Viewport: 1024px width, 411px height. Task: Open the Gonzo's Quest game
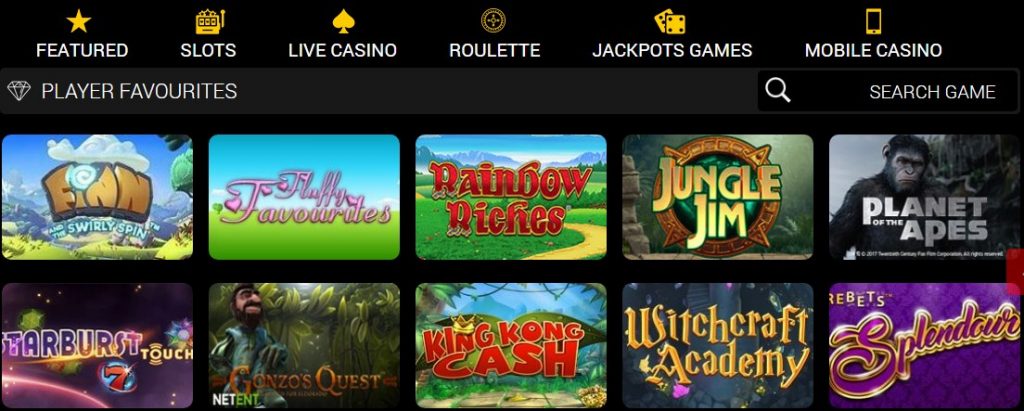[x=304, y=346]
